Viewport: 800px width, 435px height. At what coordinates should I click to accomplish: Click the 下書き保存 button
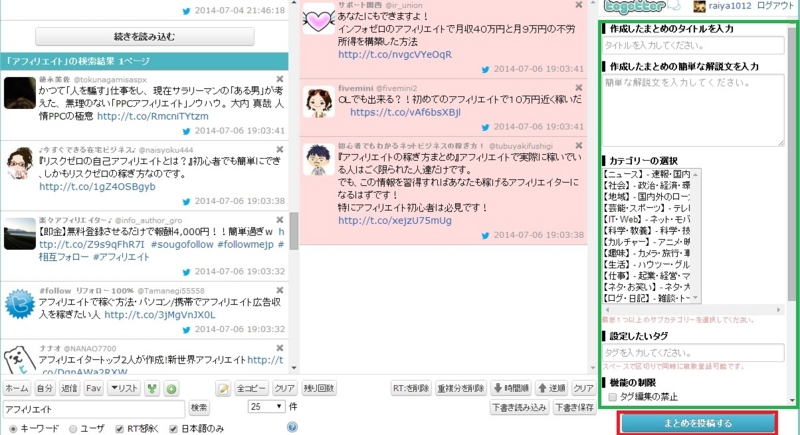tap(574, 407)
